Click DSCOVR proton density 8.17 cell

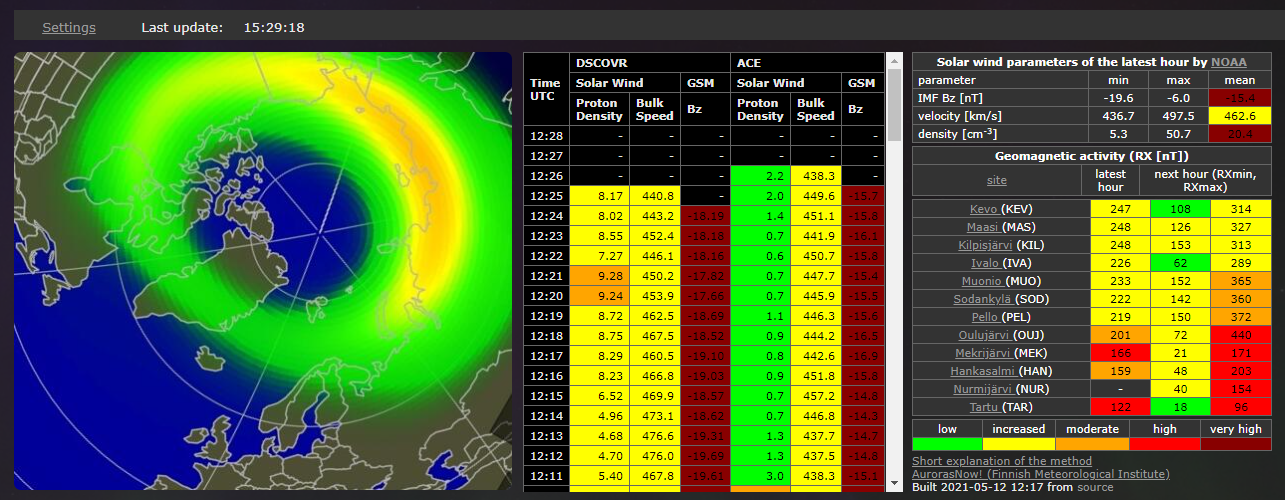click(x=599, y=196)
